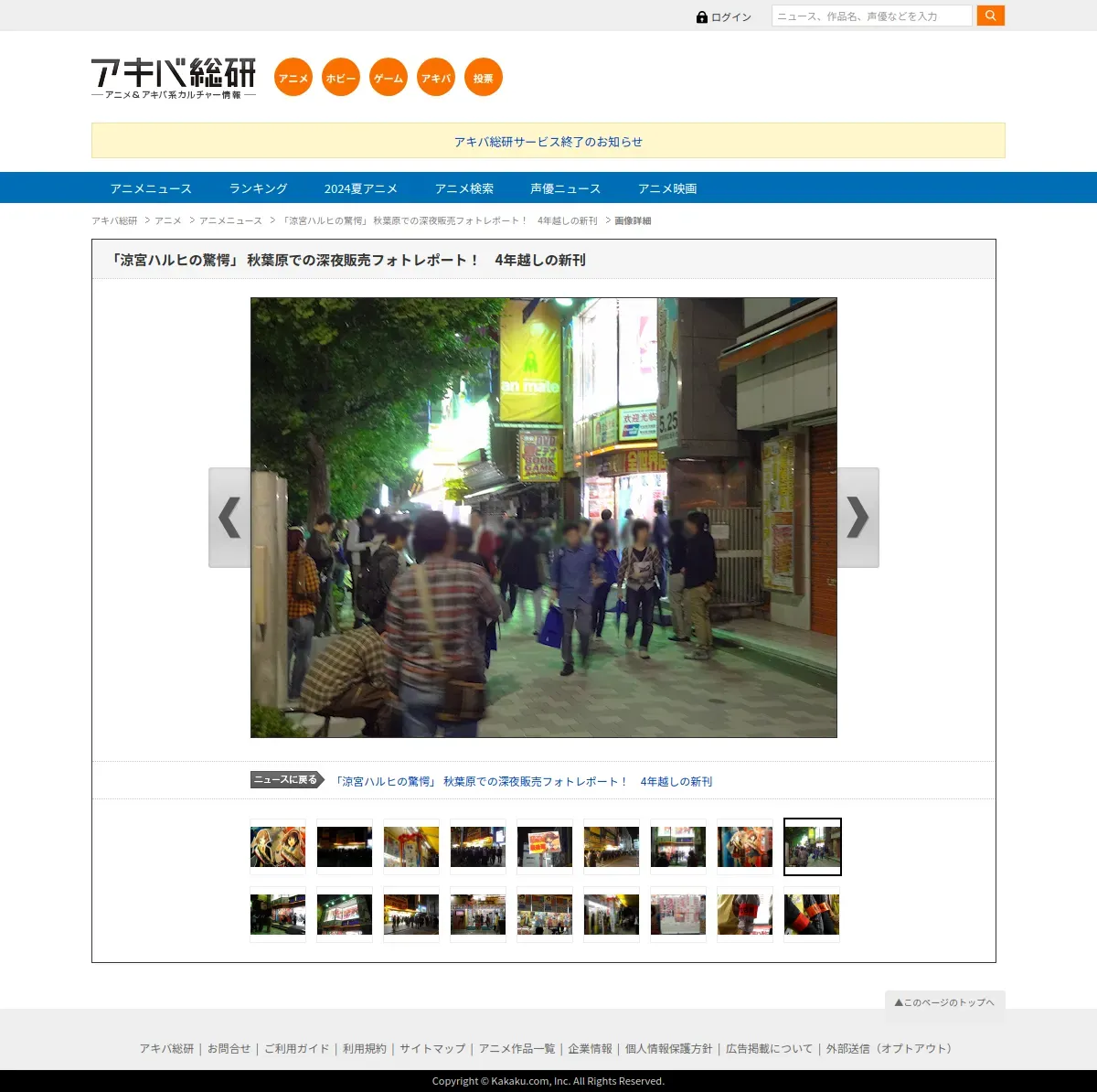This screenshot has width=1097, height=1092.
Task: Open the 投票 orange circle category
Action: [x=484, y=77]
